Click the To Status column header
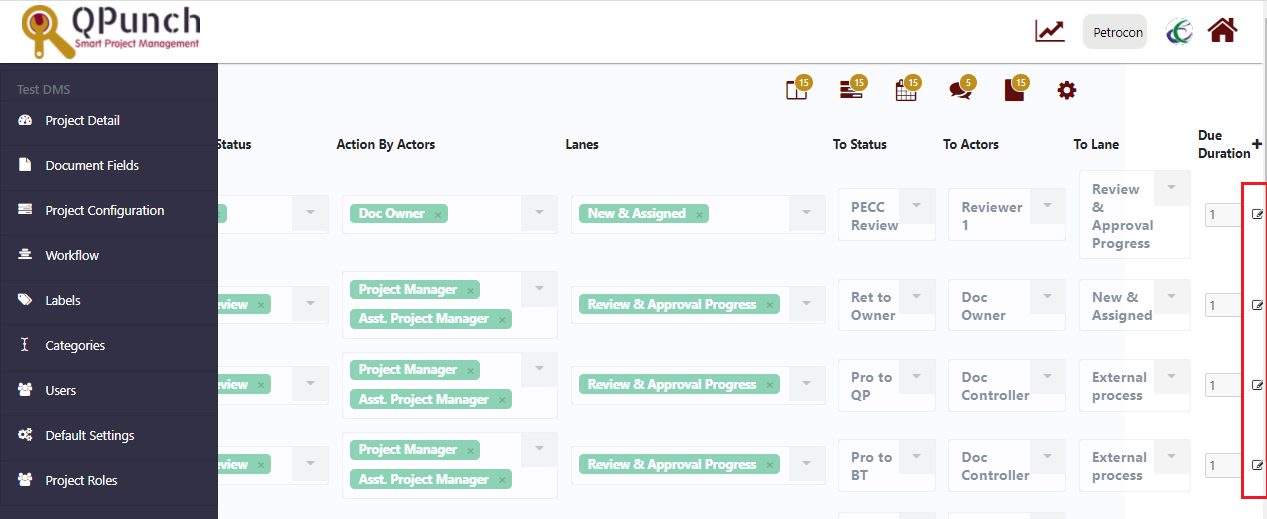The height and width of the screenshot is (519, 1267). coord(860,145)
